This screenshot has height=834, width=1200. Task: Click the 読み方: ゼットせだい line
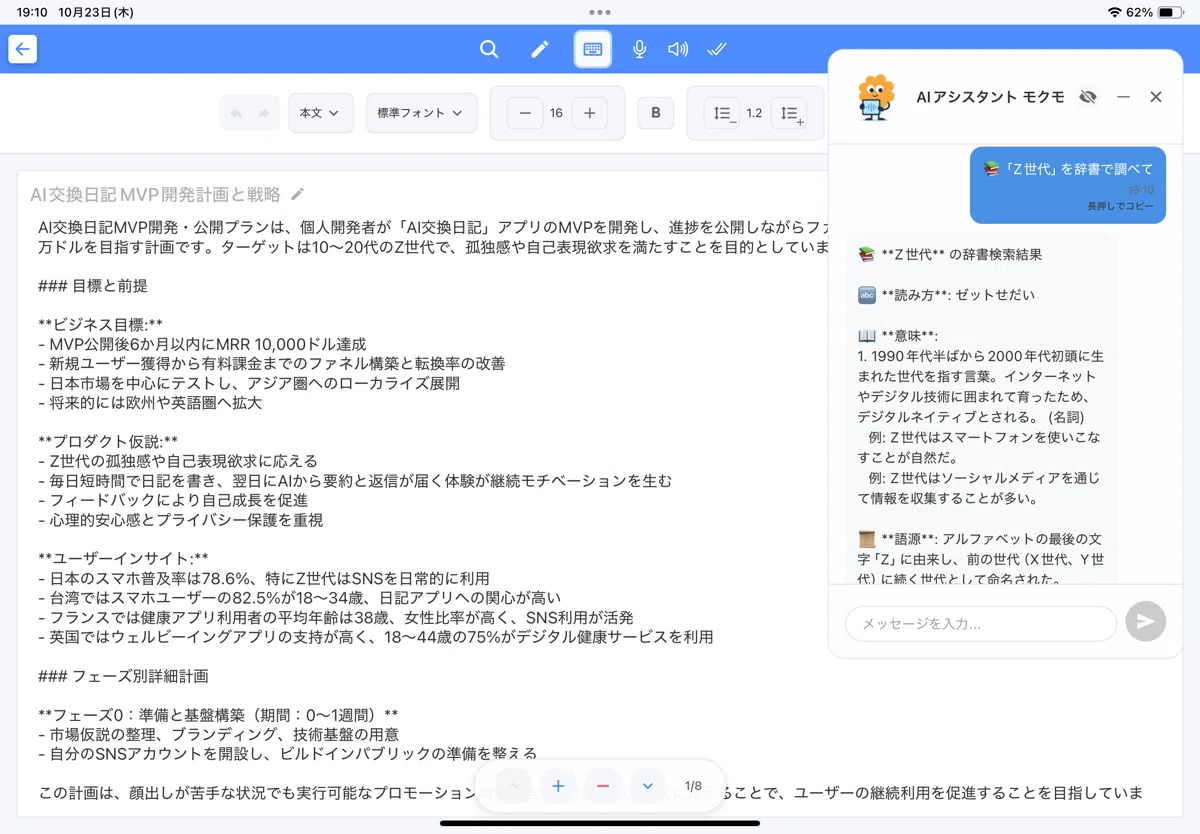[946, 295]
